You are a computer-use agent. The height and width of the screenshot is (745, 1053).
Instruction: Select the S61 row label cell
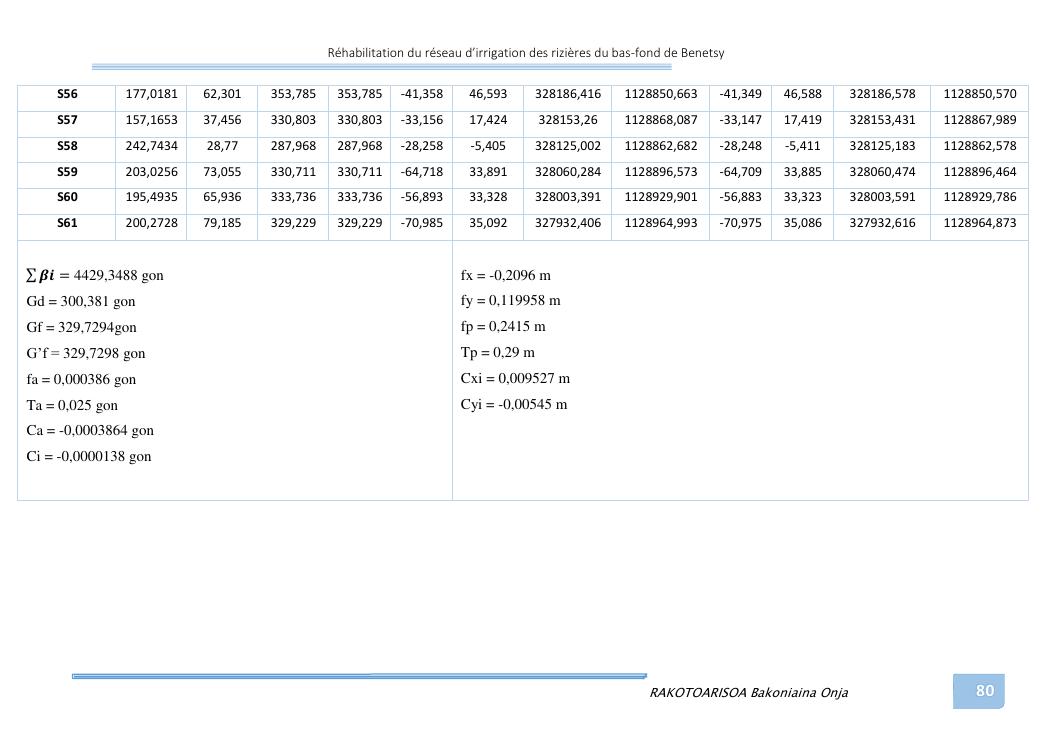[67, 224]
